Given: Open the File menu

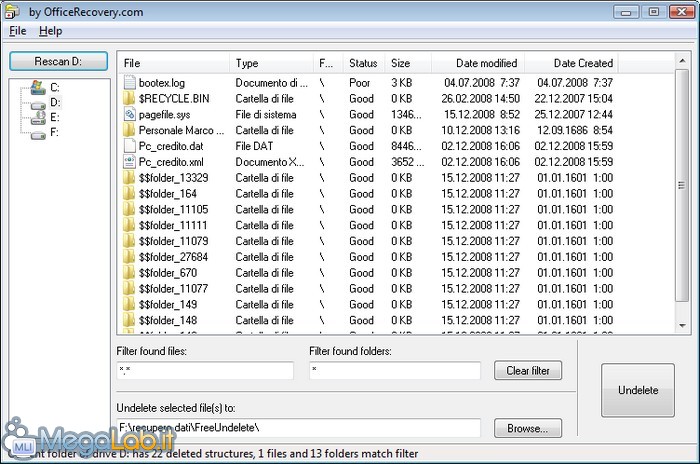Looking at the screenshot, I should coord(17,31).
